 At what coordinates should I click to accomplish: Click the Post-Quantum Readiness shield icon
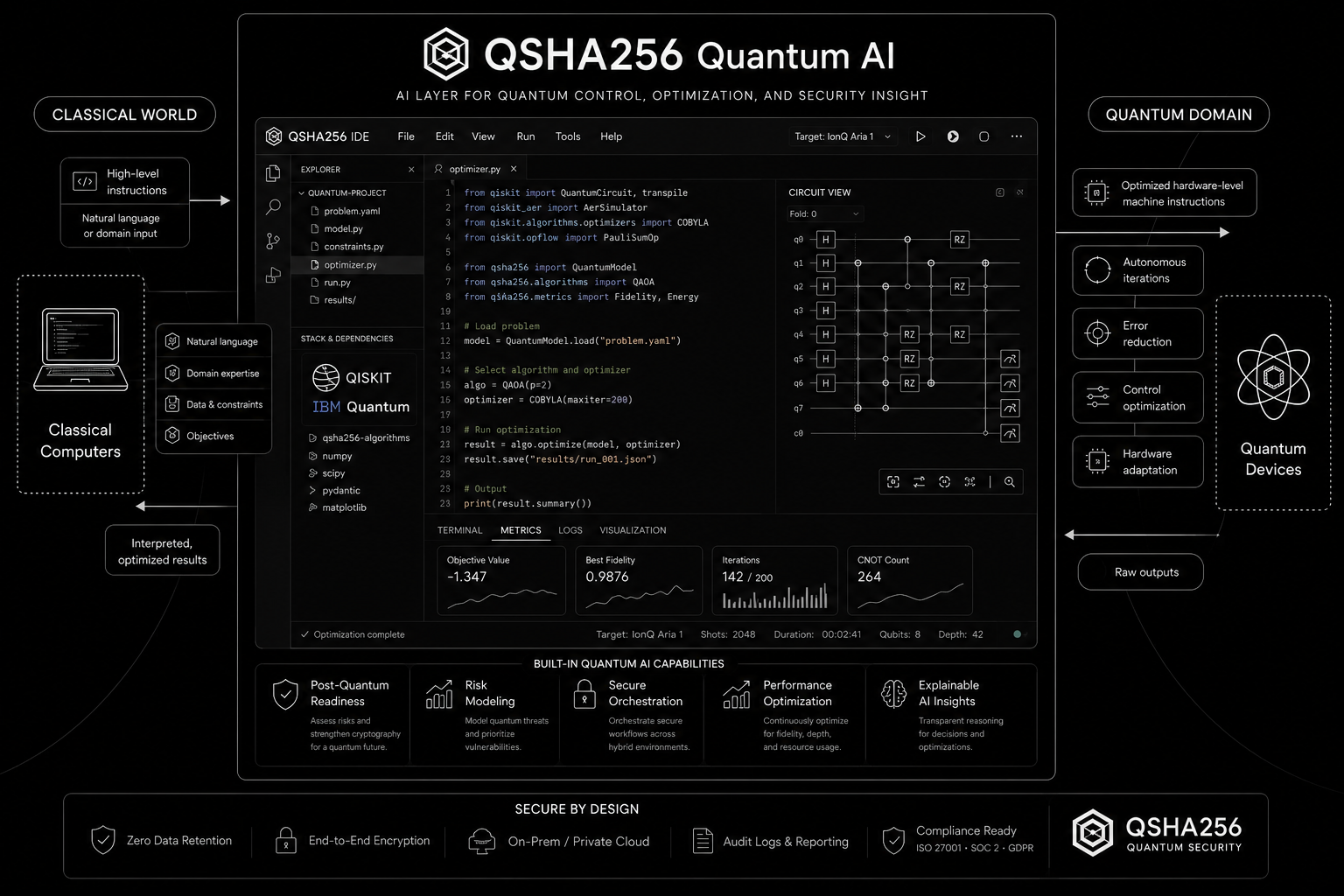285,695
